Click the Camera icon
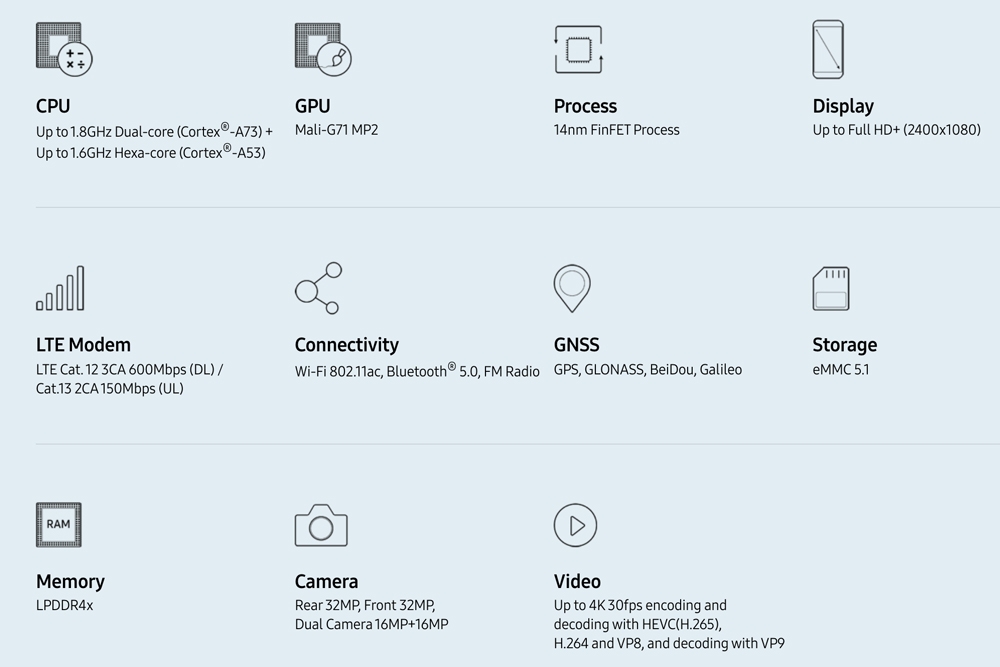 point(321,525)
